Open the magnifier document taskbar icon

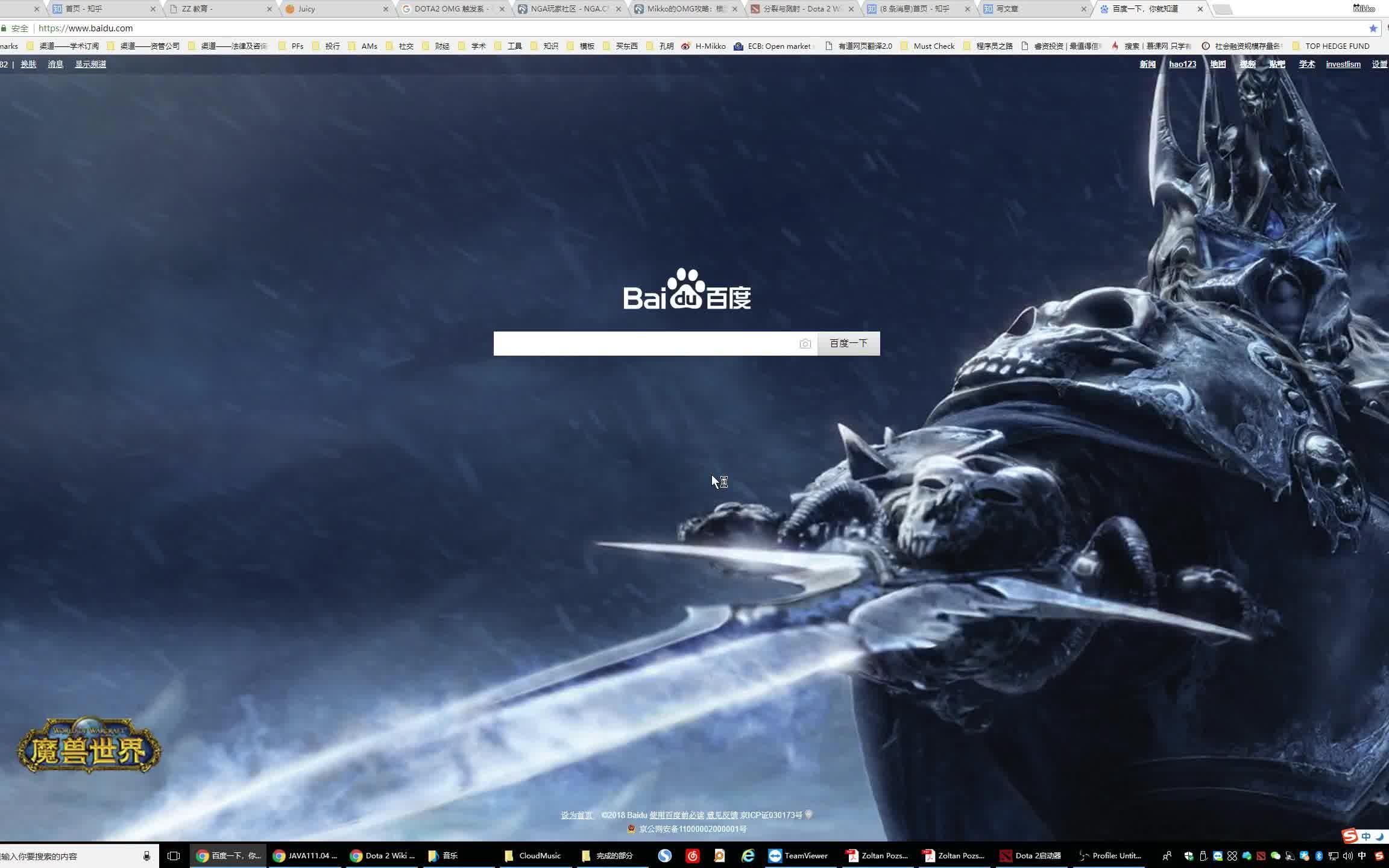[x=720, y=855]
